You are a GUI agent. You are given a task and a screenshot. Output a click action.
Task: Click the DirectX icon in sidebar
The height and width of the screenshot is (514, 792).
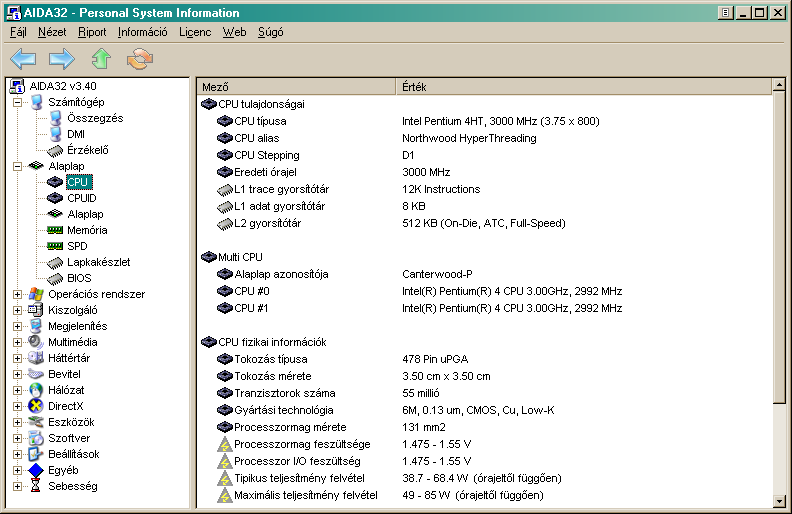coord(37,406)
